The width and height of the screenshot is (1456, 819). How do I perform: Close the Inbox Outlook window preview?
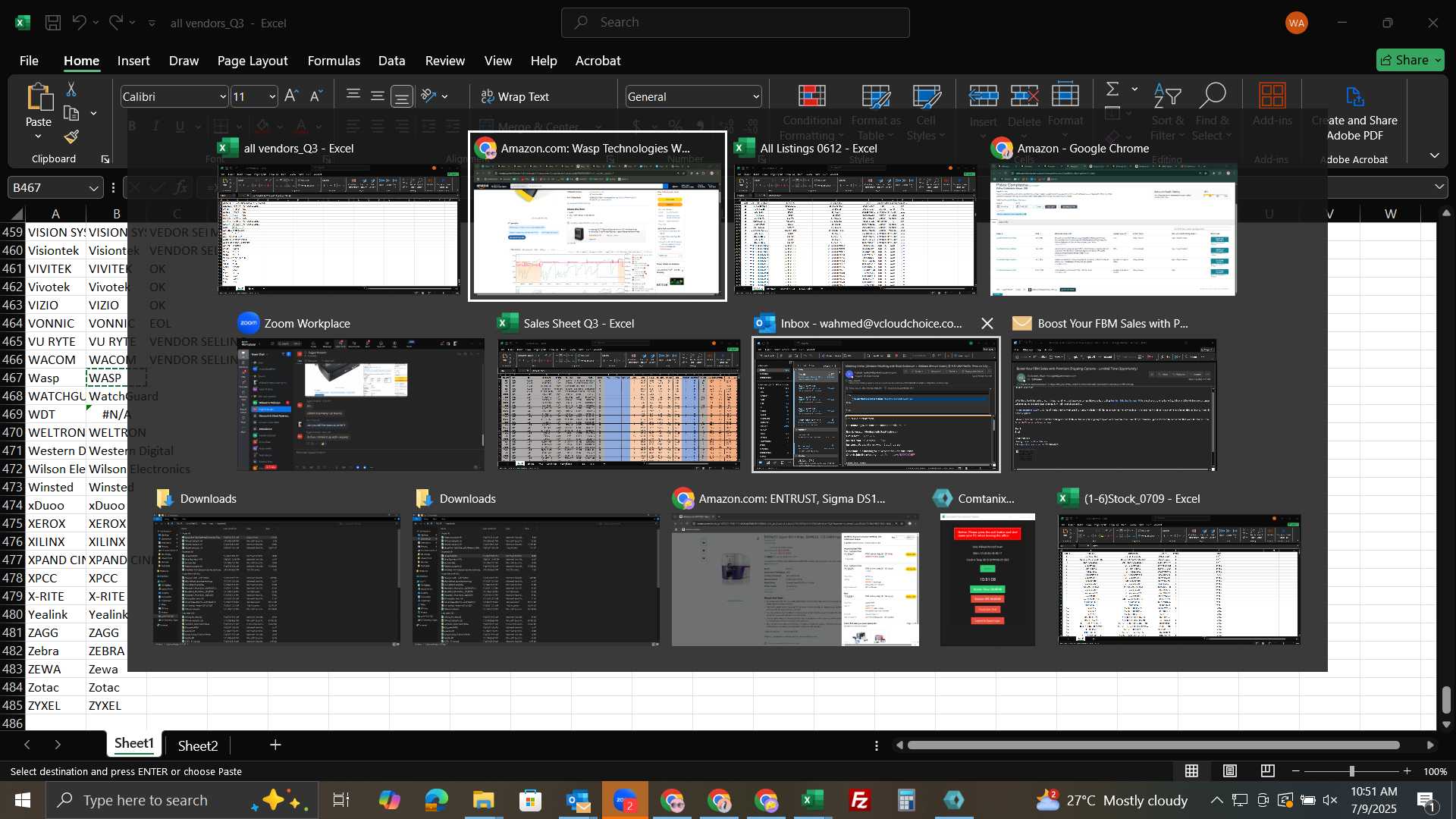point(987,324)
